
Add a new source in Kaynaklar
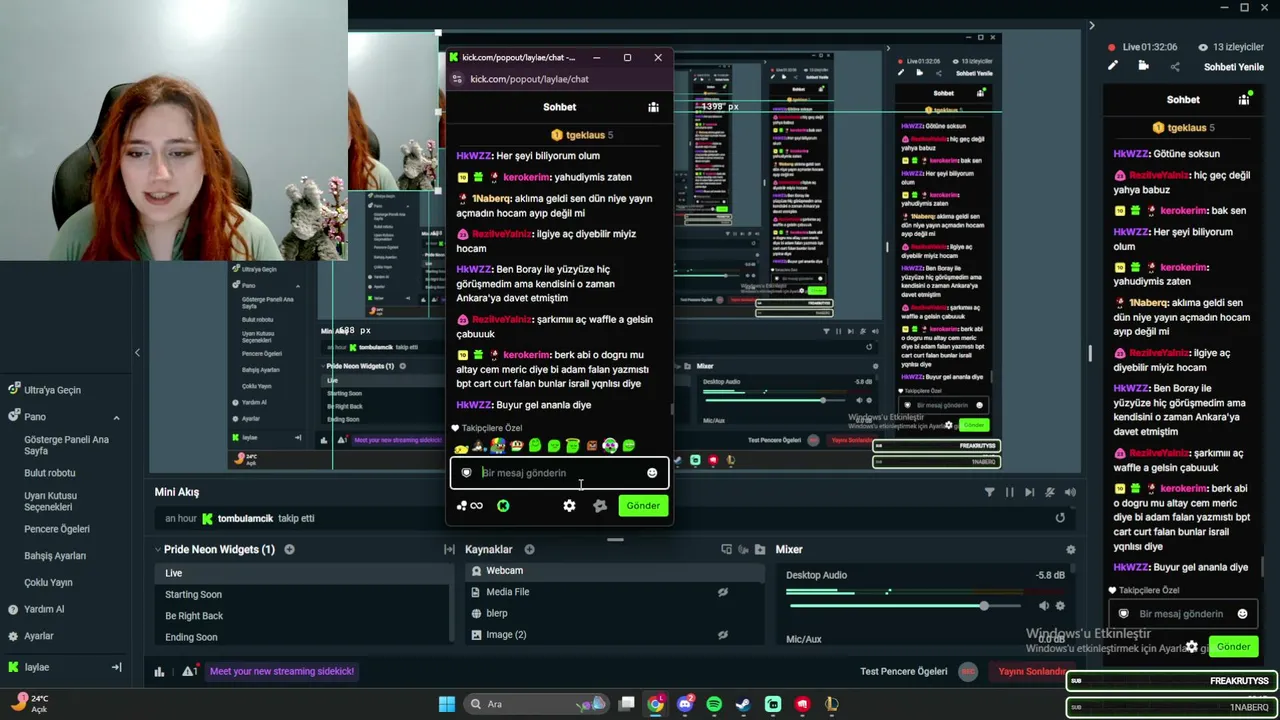pos(529,549)
